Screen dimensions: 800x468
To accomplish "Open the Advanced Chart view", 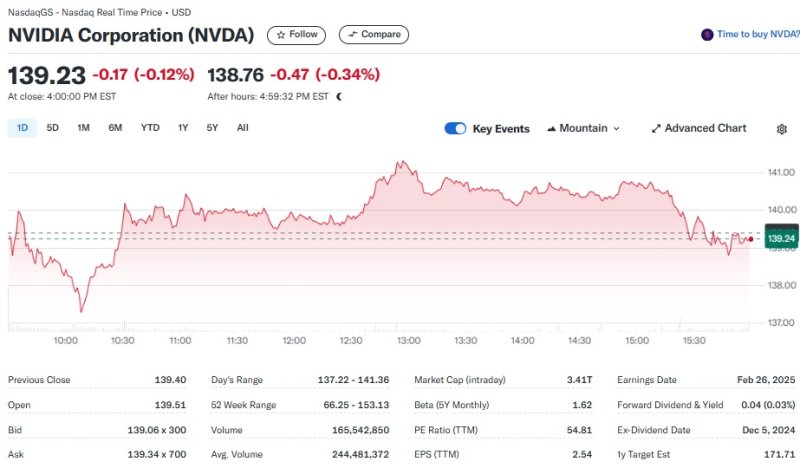I will pos(698,129).
